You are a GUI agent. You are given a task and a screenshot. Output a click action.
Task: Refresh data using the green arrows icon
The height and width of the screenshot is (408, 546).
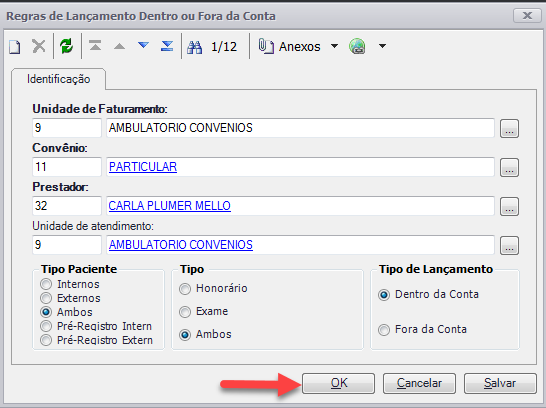pos(67,46)
